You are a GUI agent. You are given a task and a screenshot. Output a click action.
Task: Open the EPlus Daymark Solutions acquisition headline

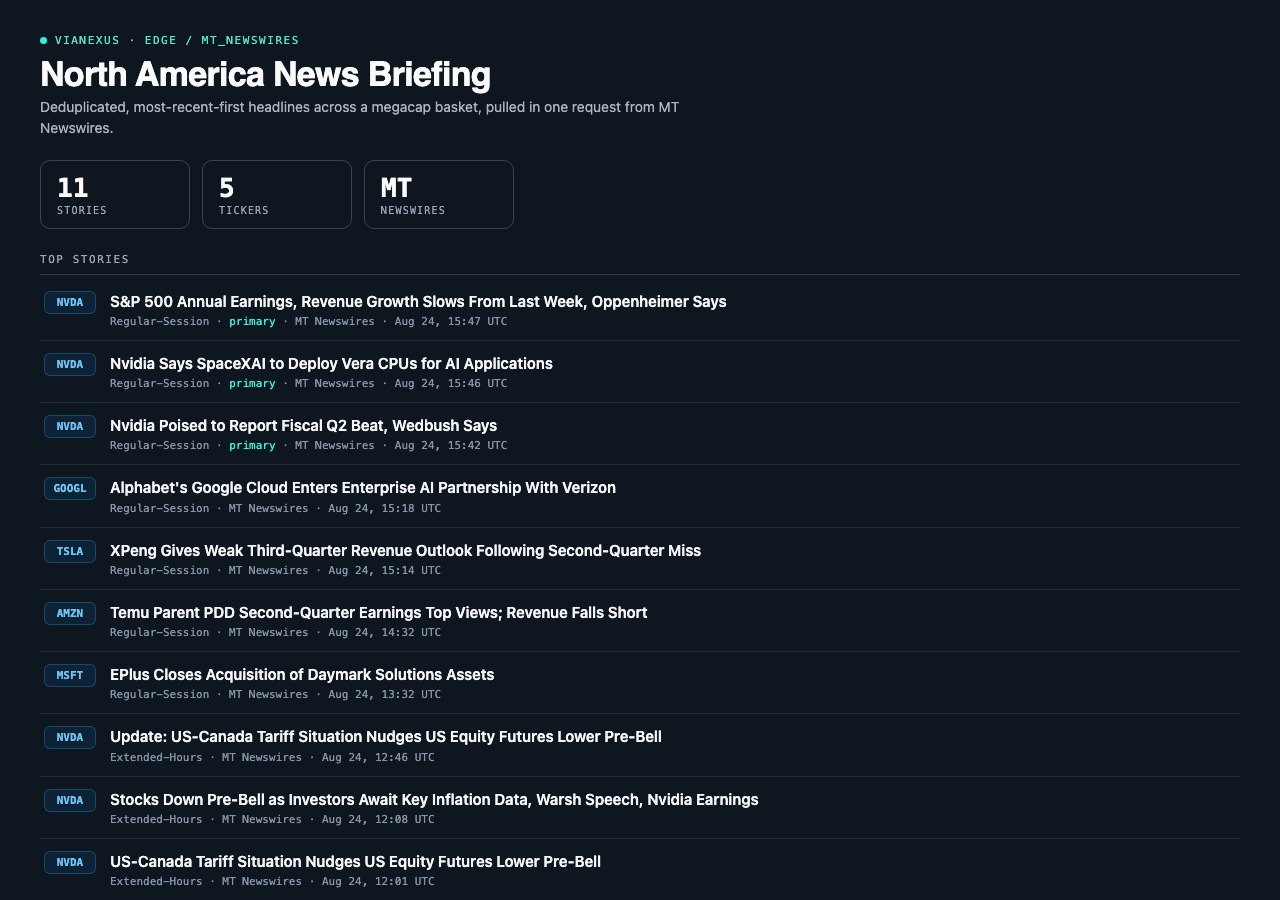(x=302, y=674)
